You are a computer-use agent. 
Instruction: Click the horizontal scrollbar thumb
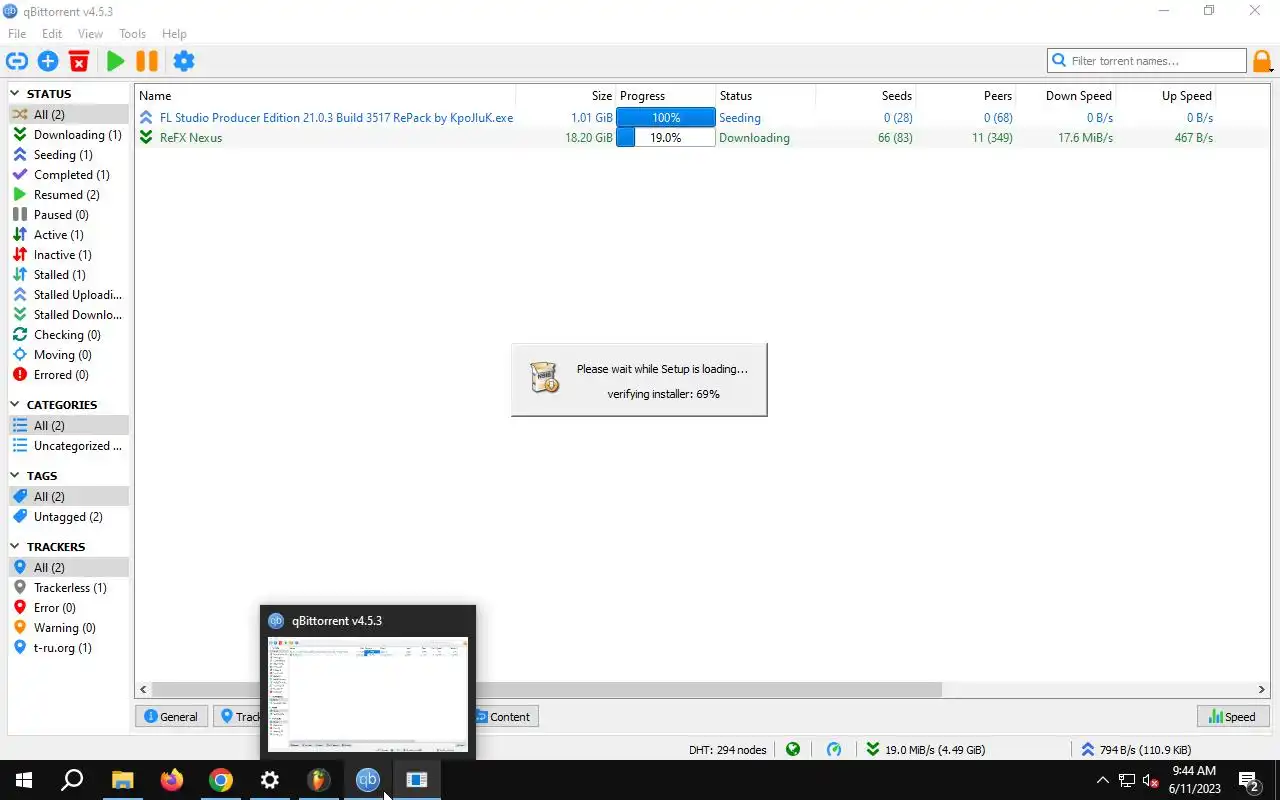pyautogui.click(x=547, y=689)
